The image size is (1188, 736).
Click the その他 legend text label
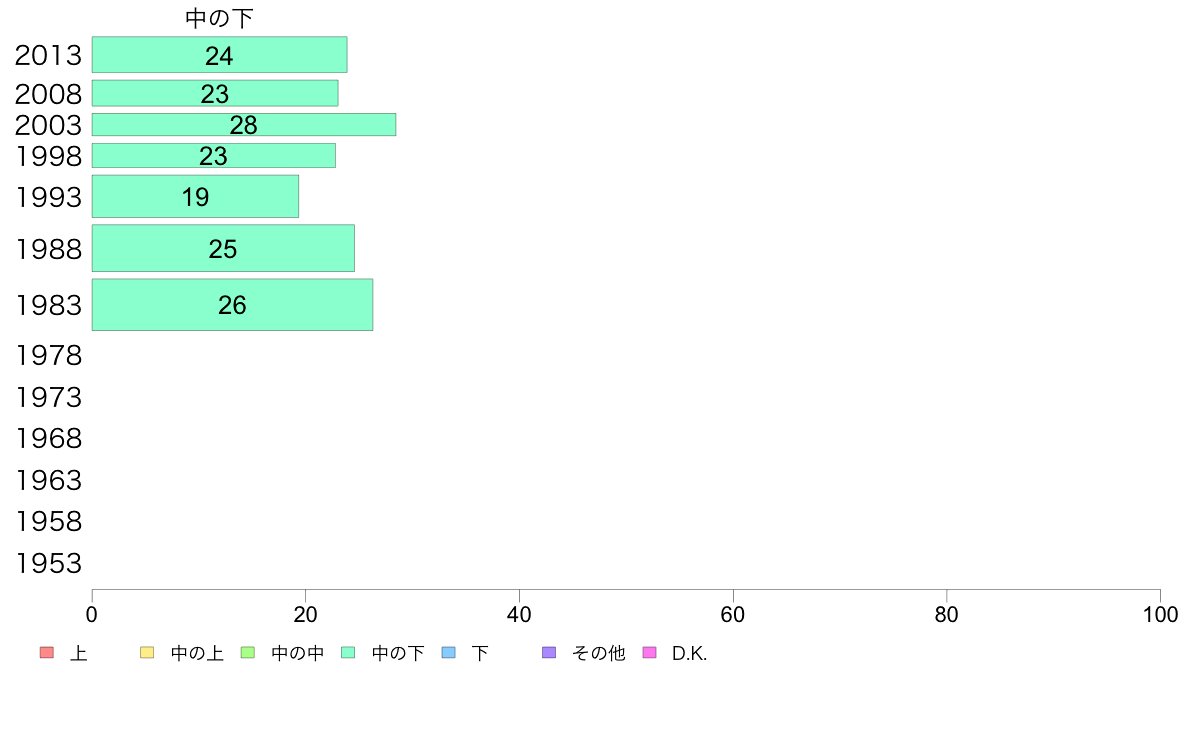[599, 653]
